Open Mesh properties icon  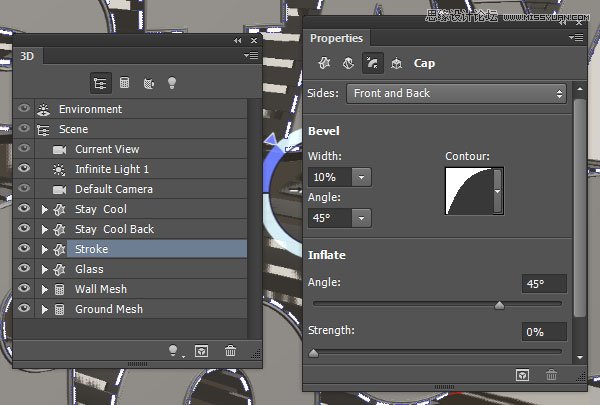pyautogui.click(x=324, y=63)
